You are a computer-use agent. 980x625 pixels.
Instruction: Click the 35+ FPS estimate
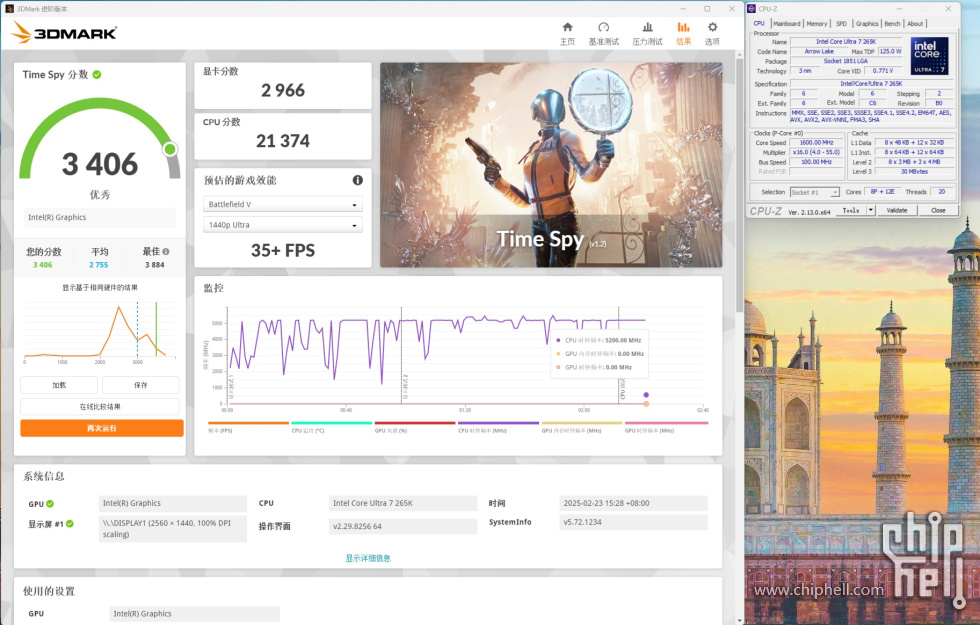[283, 251]
